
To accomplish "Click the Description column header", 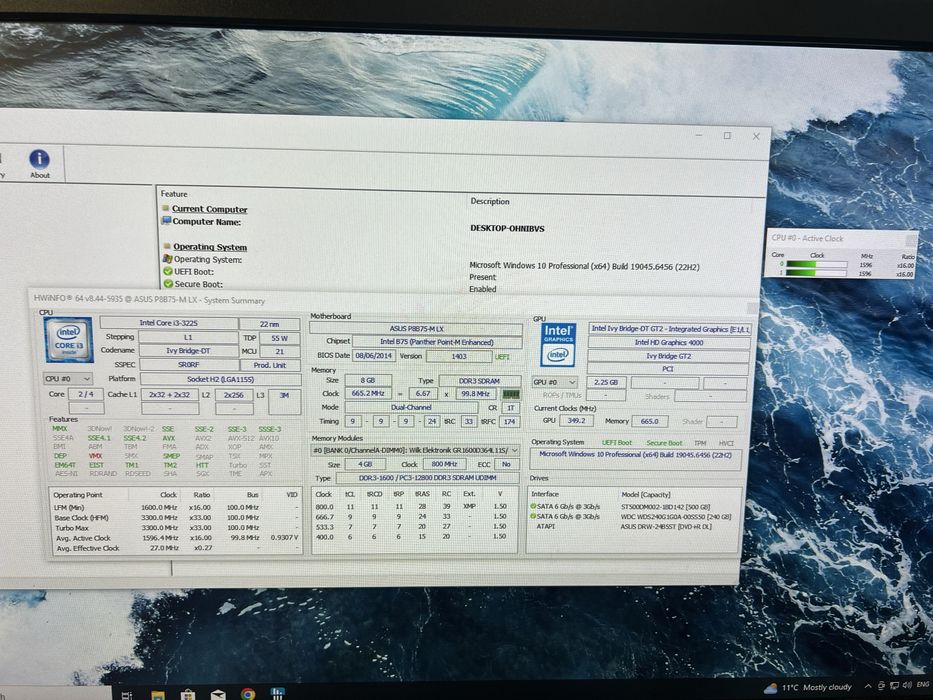I will [x=490, y=201].
